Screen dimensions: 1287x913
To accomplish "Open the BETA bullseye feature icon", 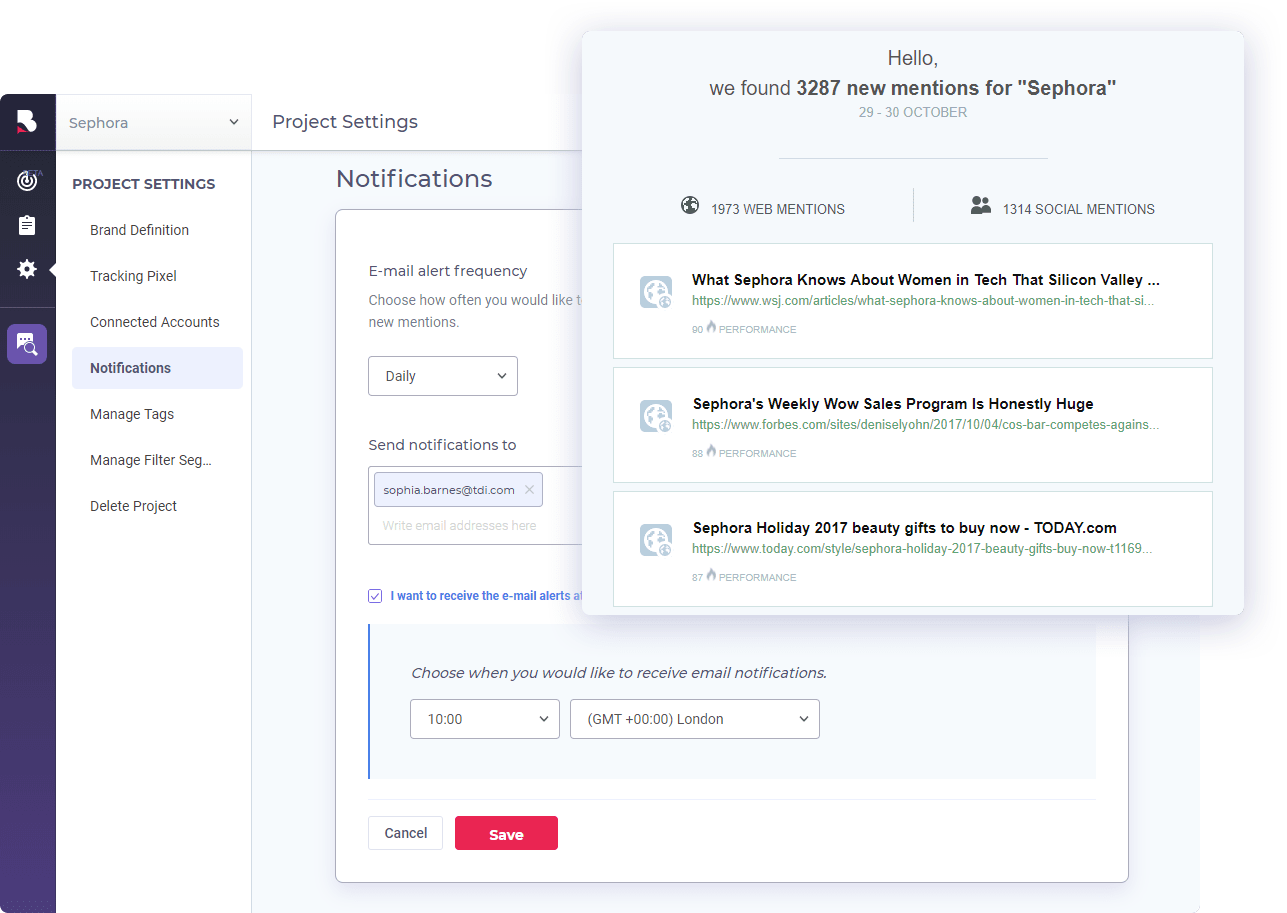I will pos(26,180).
